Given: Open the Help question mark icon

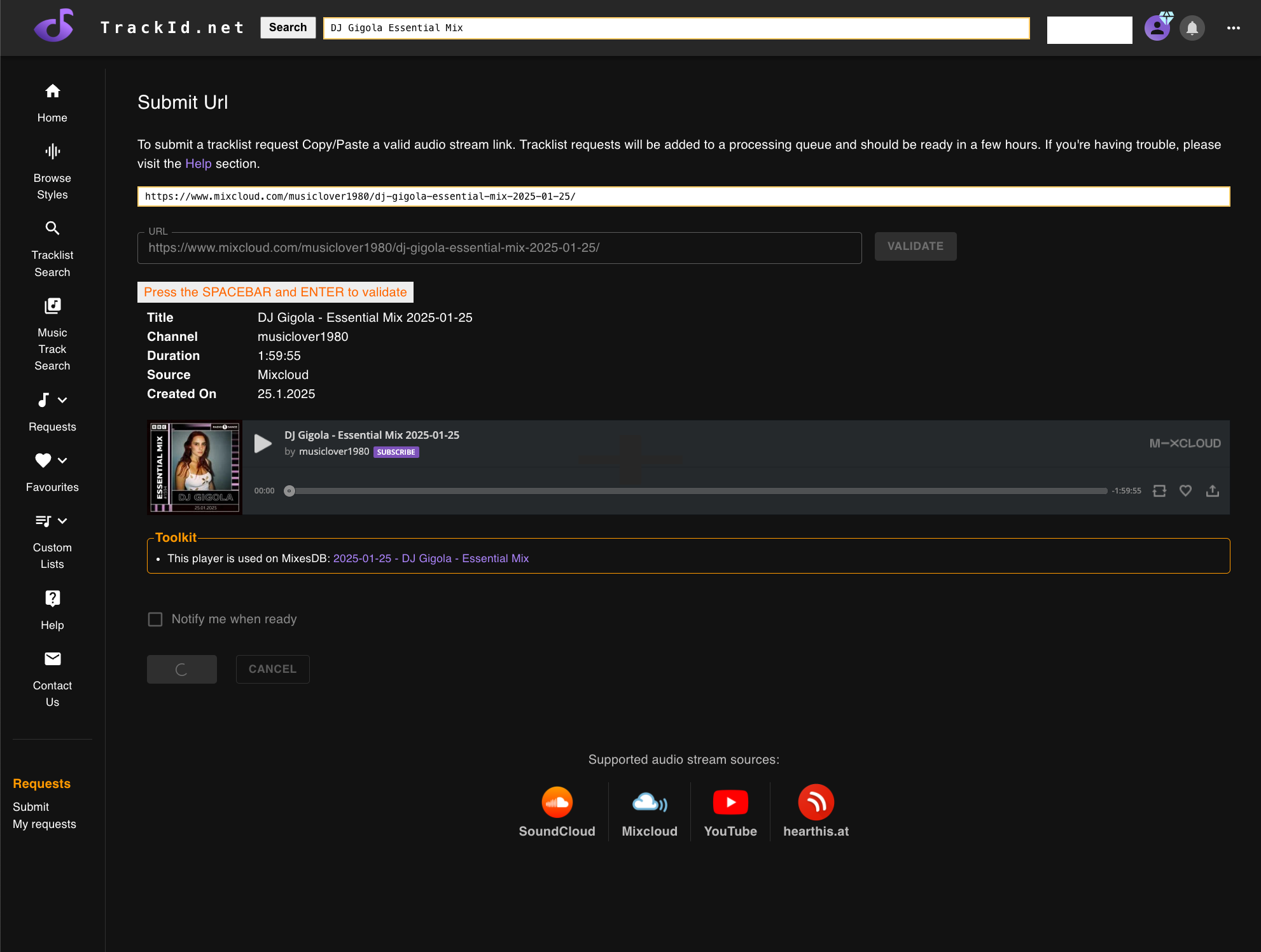Looking at the screenshot, I should 52,598.
